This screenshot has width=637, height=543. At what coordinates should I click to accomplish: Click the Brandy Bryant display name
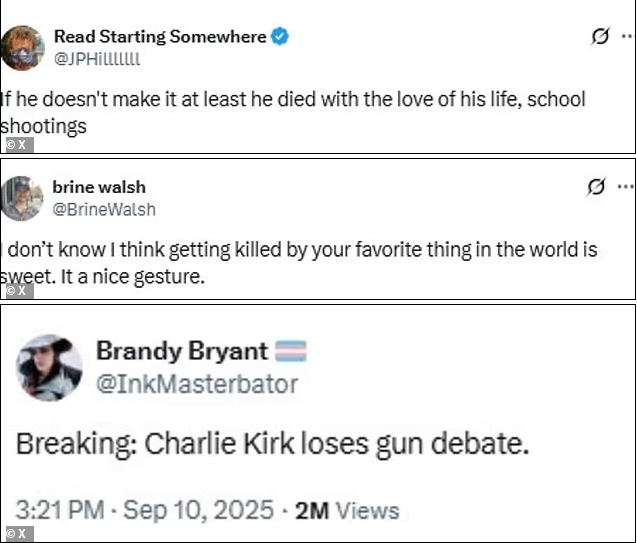coord(182,351)
